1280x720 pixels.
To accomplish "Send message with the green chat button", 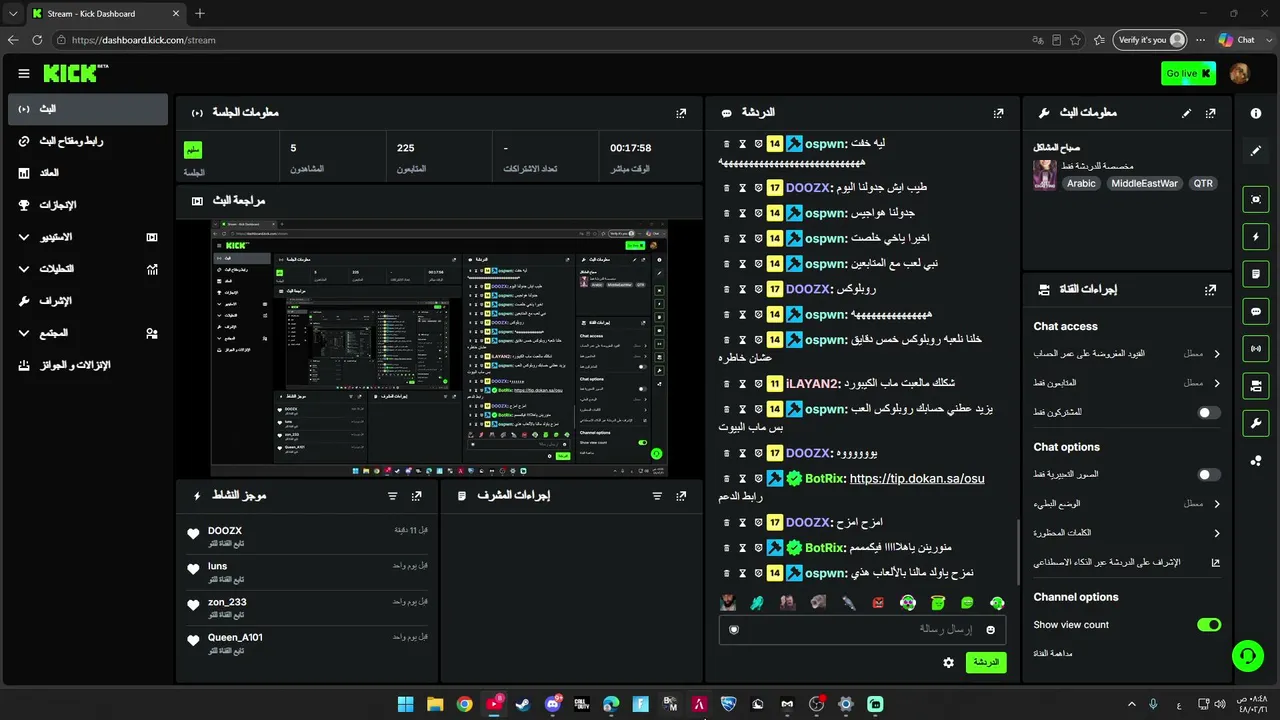I will (986, 662).
